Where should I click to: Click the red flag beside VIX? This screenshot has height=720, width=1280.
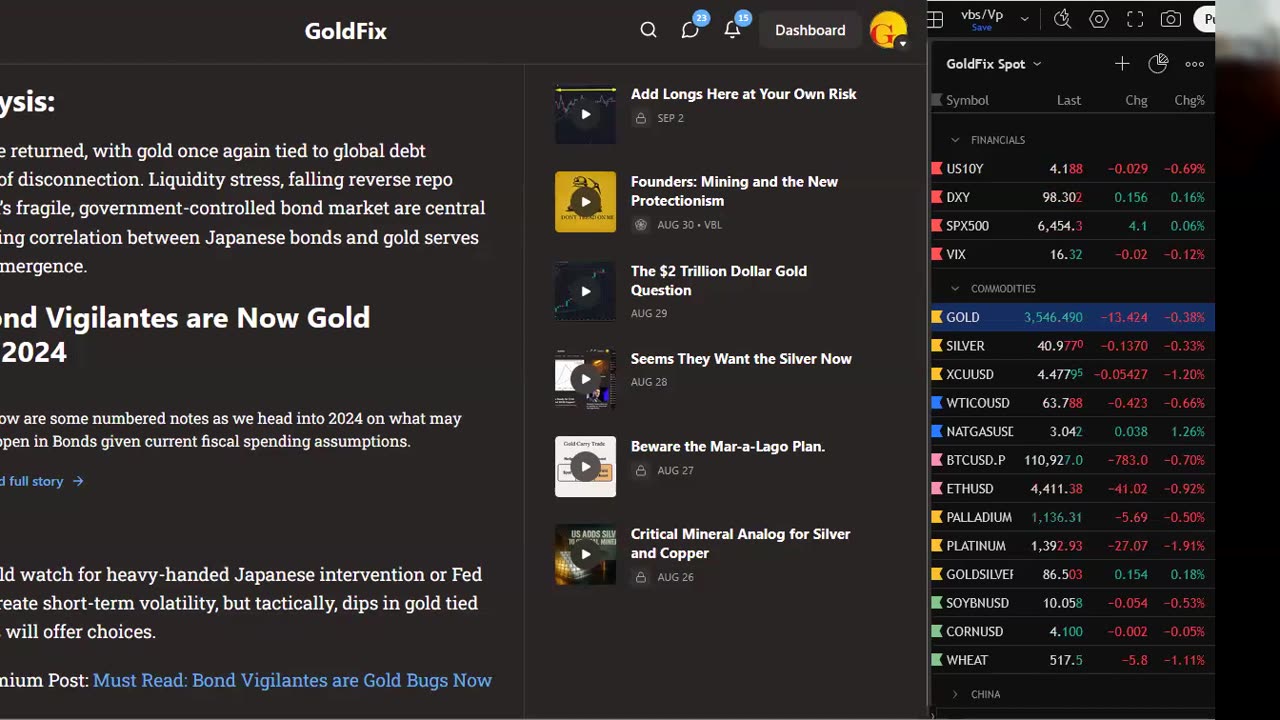(x=937, y=255)
